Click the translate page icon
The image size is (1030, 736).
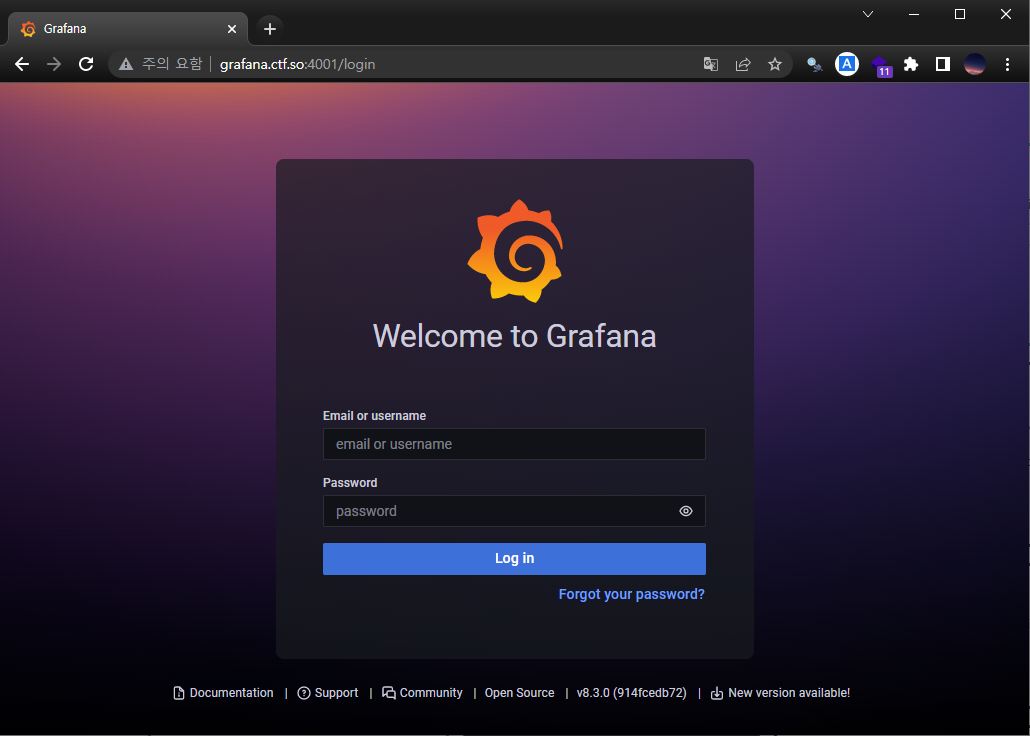tap(711, 64)
